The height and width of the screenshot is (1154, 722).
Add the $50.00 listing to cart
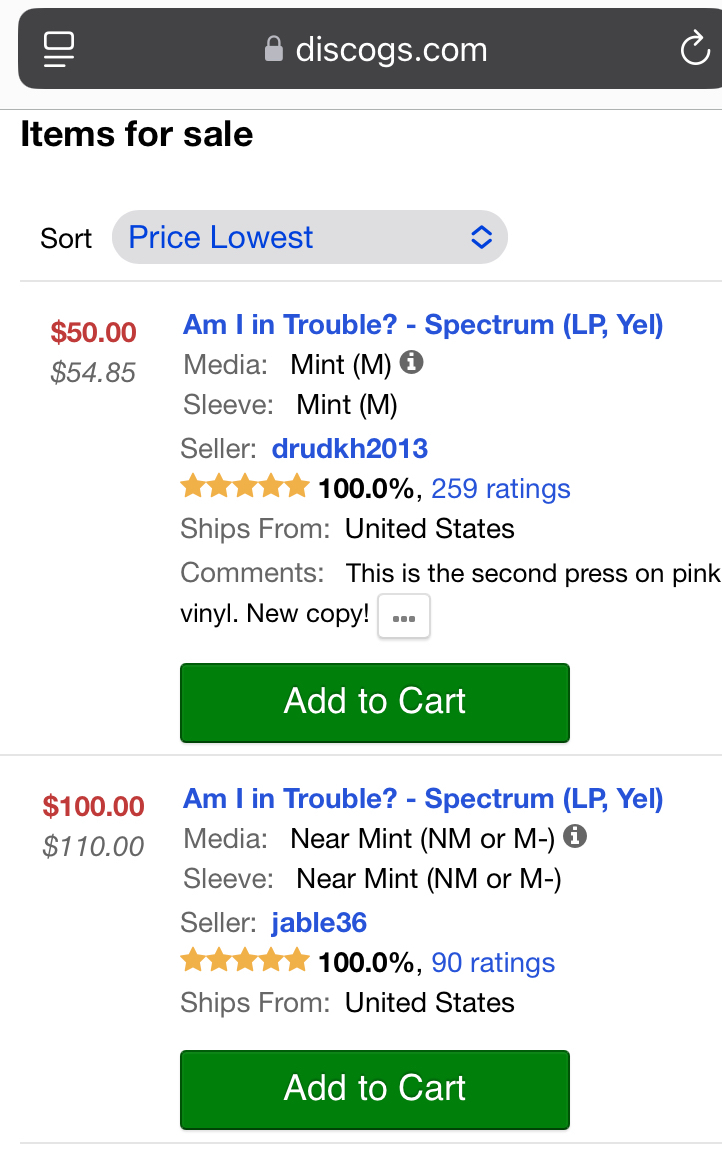tap(374, 702)
